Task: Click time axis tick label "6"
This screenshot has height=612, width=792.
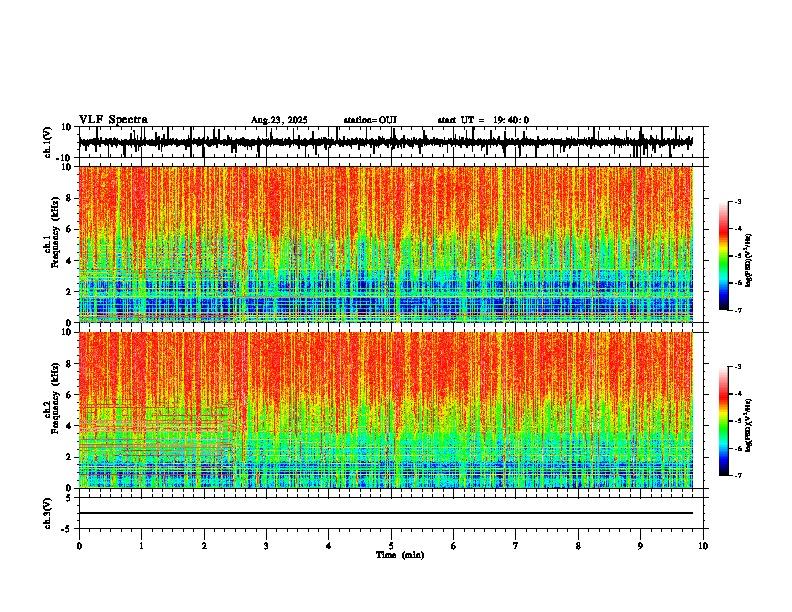Action: (x=453, y=546)
